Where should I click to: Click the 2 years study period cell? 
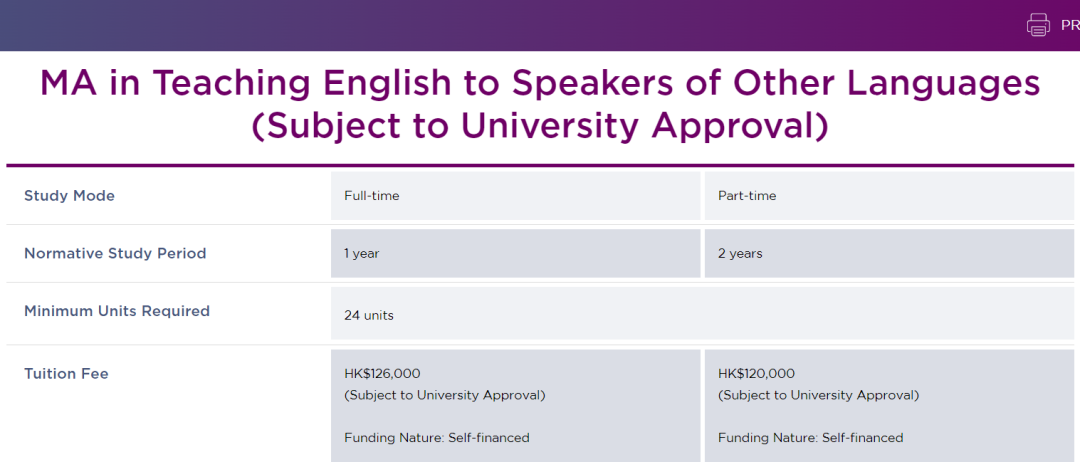tap(740, 254)
